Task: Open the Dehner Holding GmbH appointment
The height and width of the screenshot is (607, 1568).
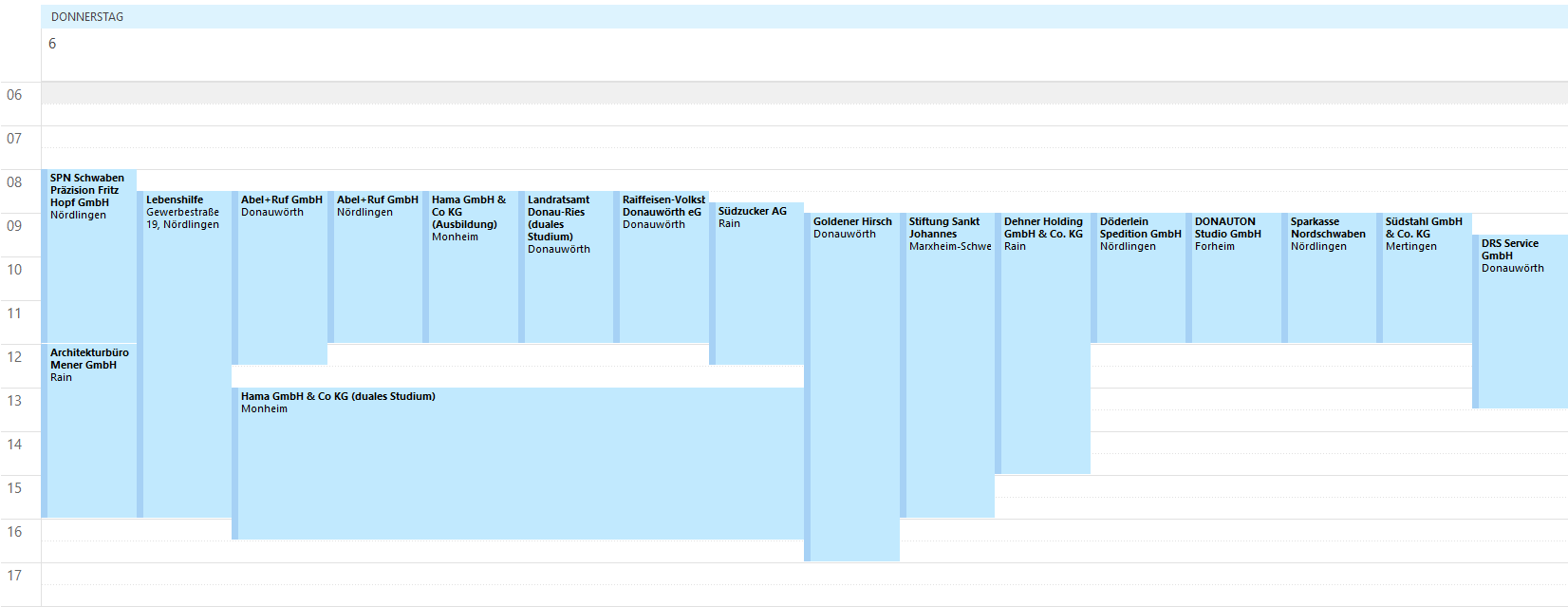Action: (1043, 344)
